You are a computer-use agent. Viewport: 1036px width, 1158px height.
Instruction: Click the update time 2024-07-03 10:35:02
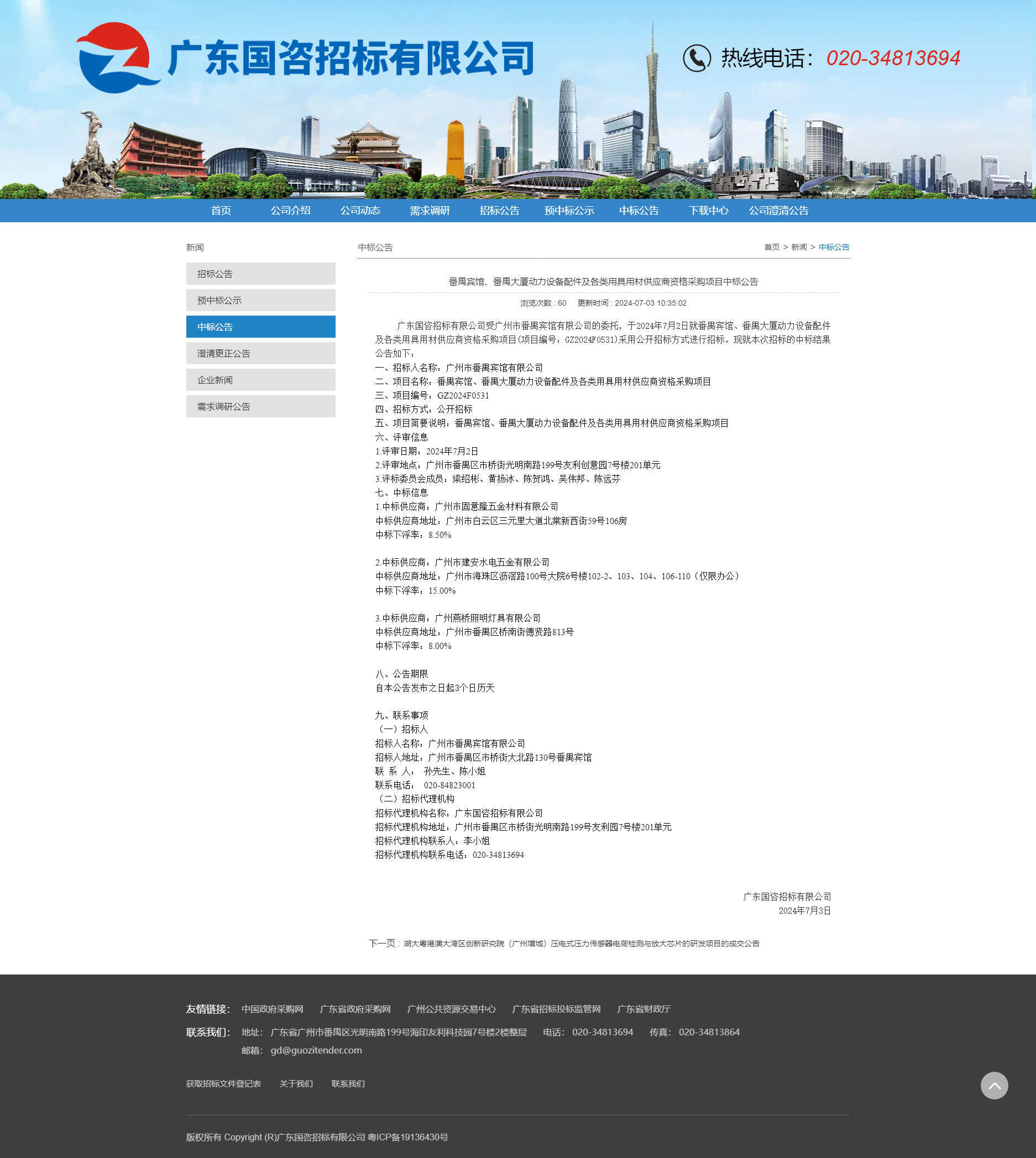(632, 303)
